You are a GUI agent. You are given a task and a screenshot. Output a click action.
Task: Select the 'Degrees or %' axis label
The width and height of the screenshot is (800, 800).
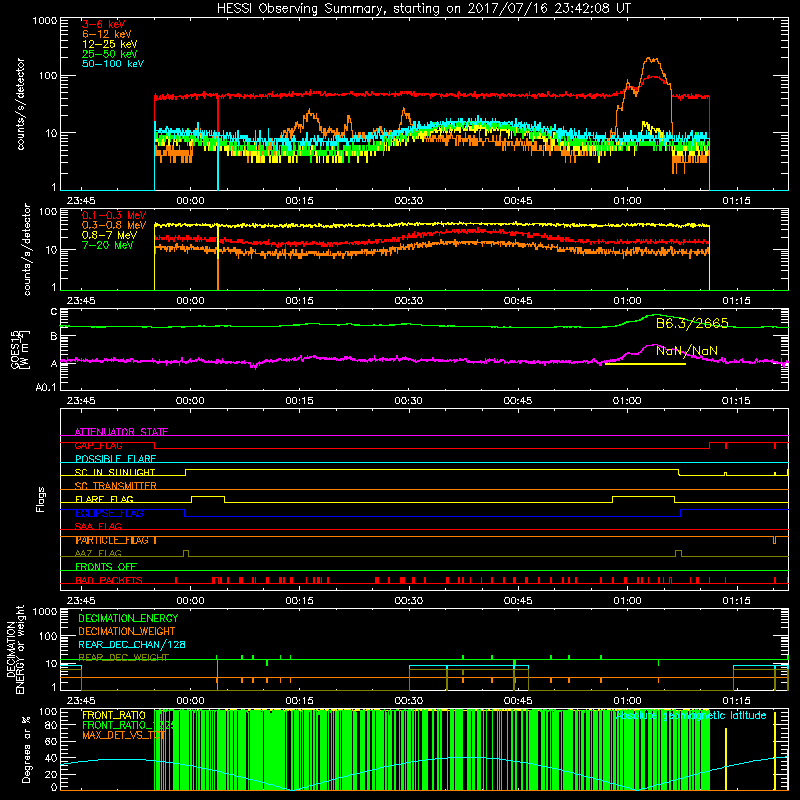coord(26,749)
